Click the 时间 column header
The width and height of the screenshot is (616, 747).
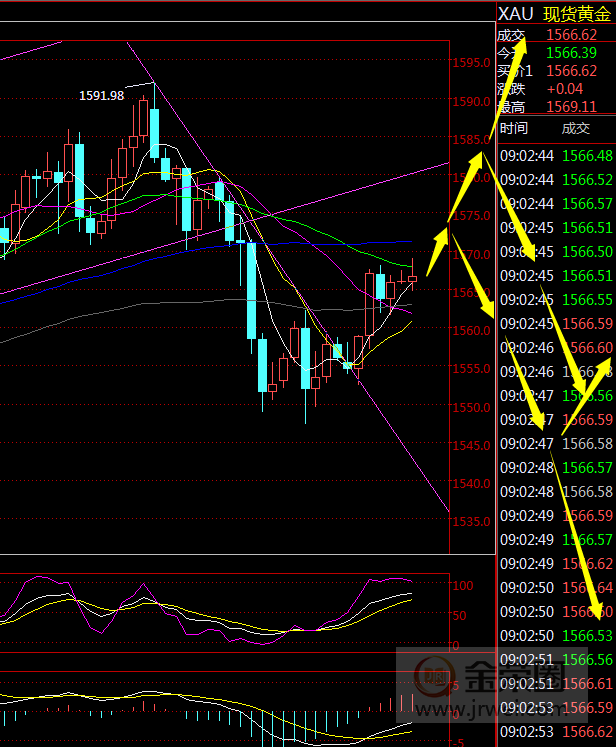514,128
